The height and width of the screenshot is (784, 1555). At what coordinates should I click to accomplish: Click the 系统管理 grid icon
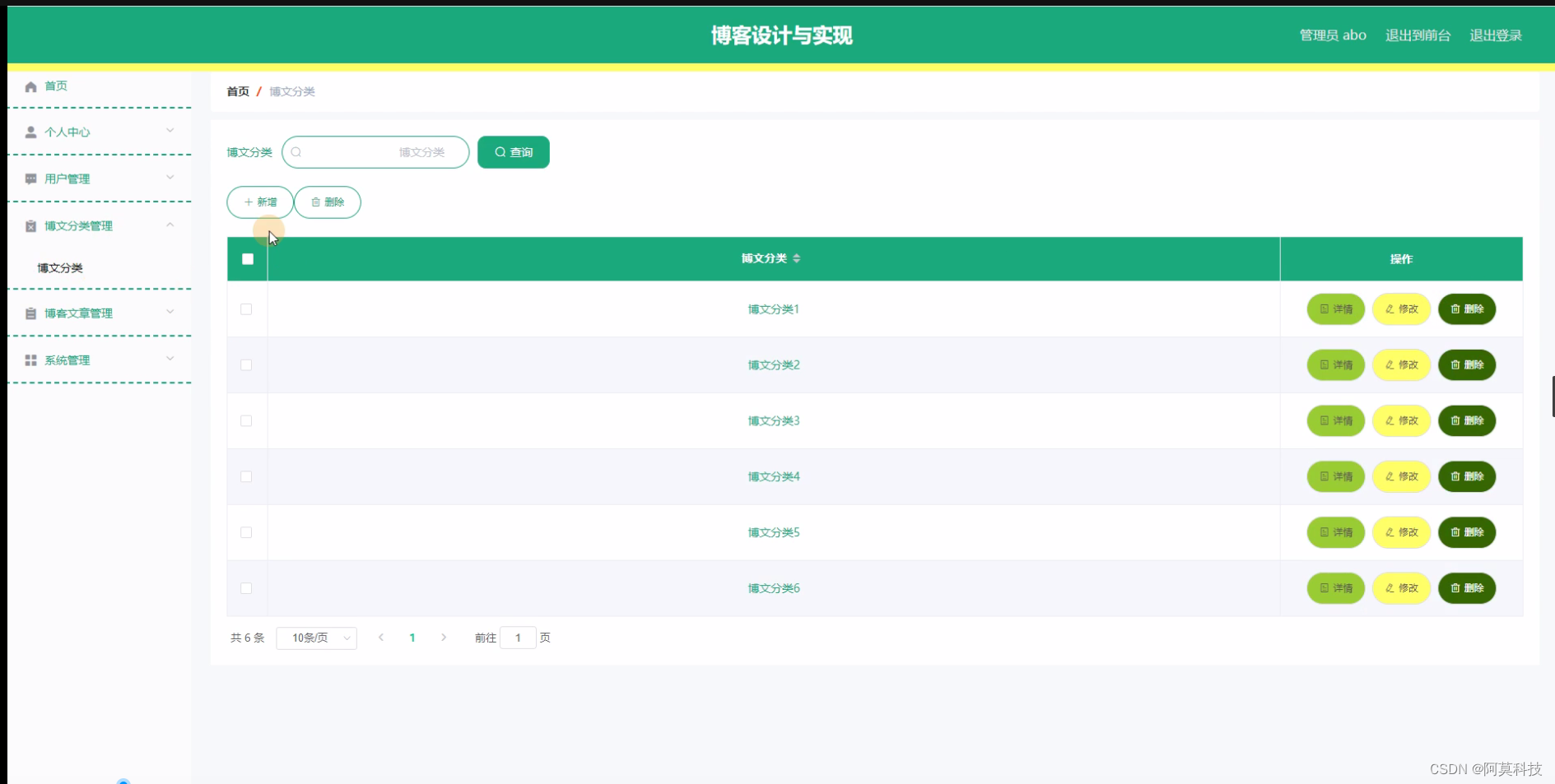tap(30, 360)
